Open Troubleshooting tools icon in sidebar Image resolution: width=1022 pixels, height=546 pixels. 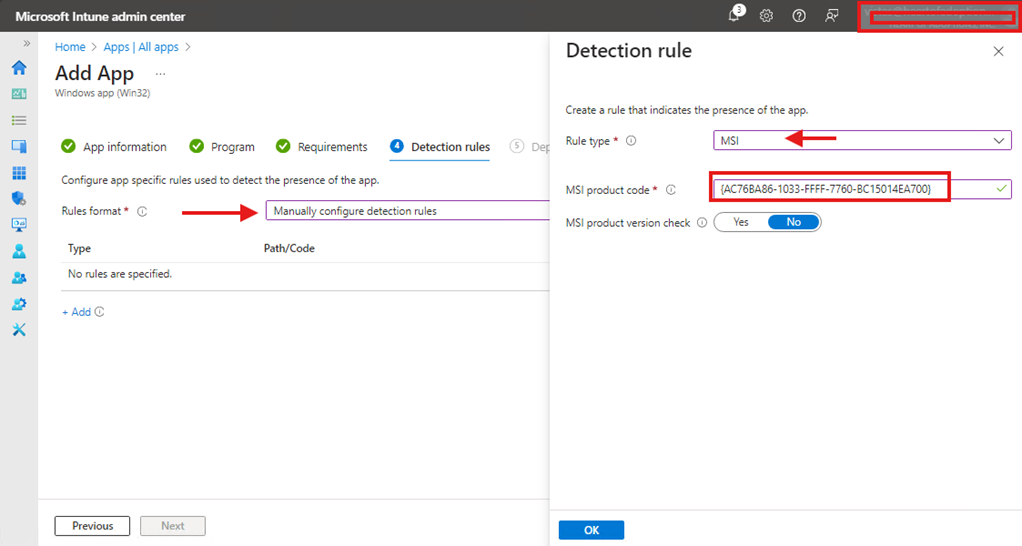pos(19,330)
